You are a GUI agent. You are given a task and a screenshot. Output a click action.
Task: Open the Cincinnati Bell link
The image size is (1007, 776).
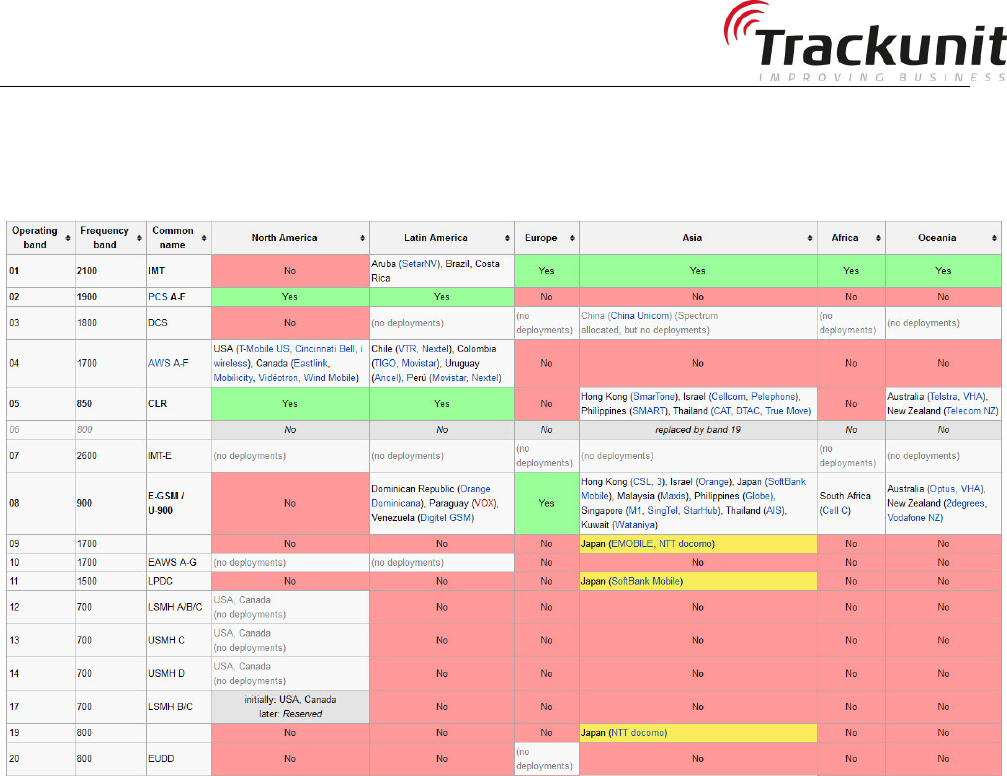click(x=325, y=349)
